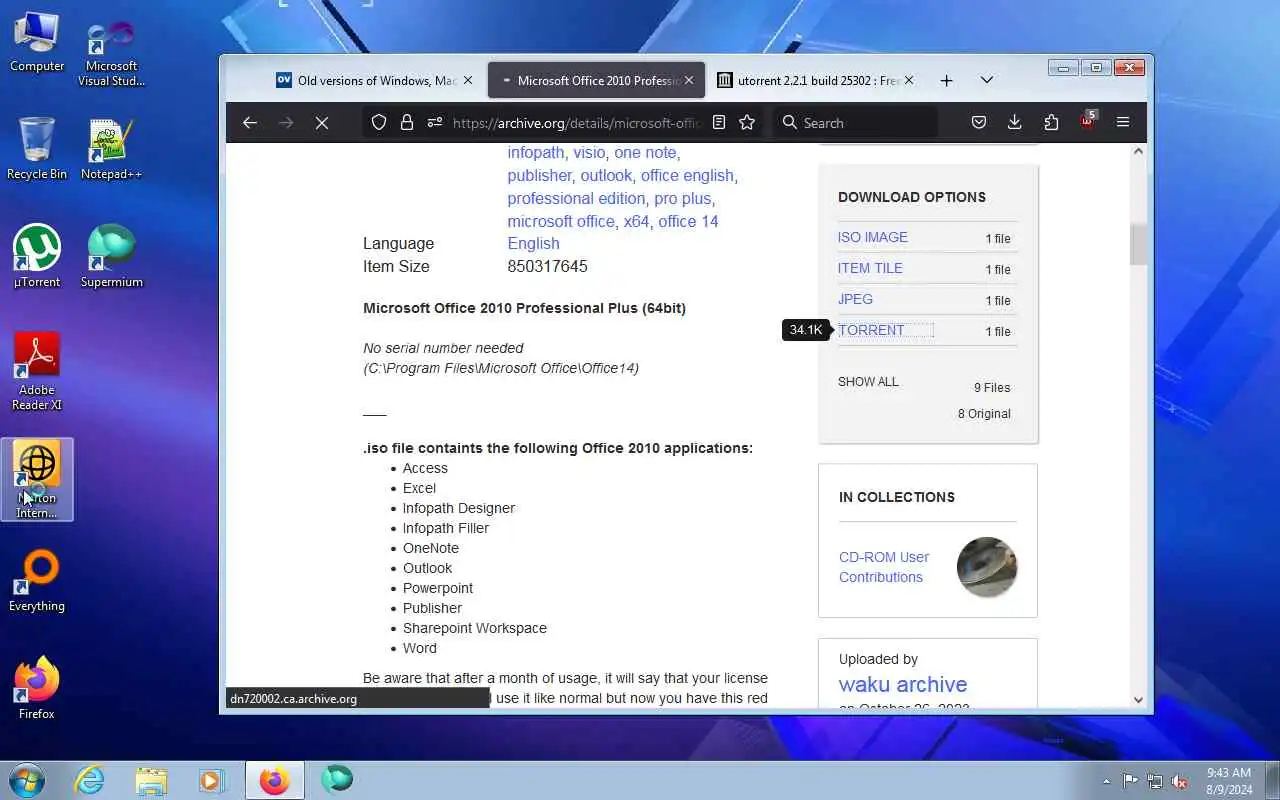Screen dimensions: 1280x800
Task: Click the JPEG download link
Action: (855, 299)
